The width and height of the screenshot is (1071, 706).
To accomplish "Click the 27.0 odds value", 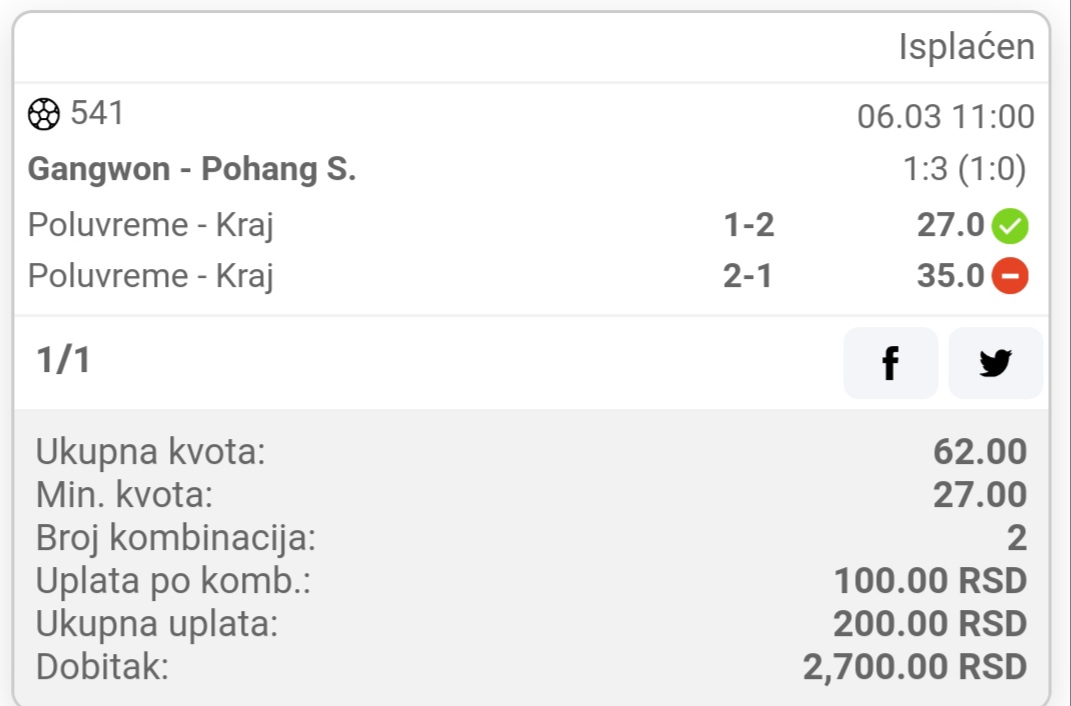I will click(x=950, y=225).
